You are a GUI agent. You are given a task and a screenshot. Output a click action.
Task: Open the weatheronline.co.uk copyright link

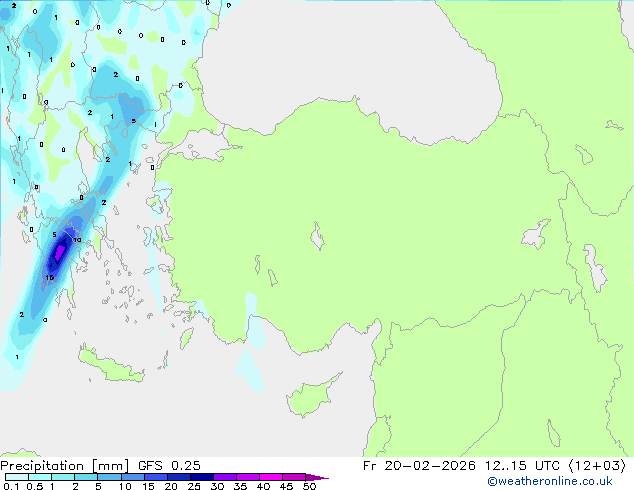tap(550, 481)
